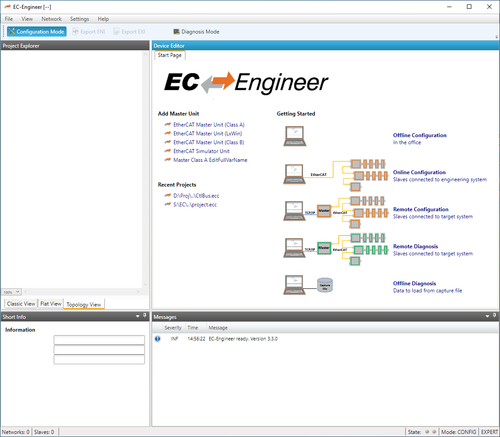Switch to Flat View tab
Viewport: 500px width, 437px height.
click(x=51, y=304)
